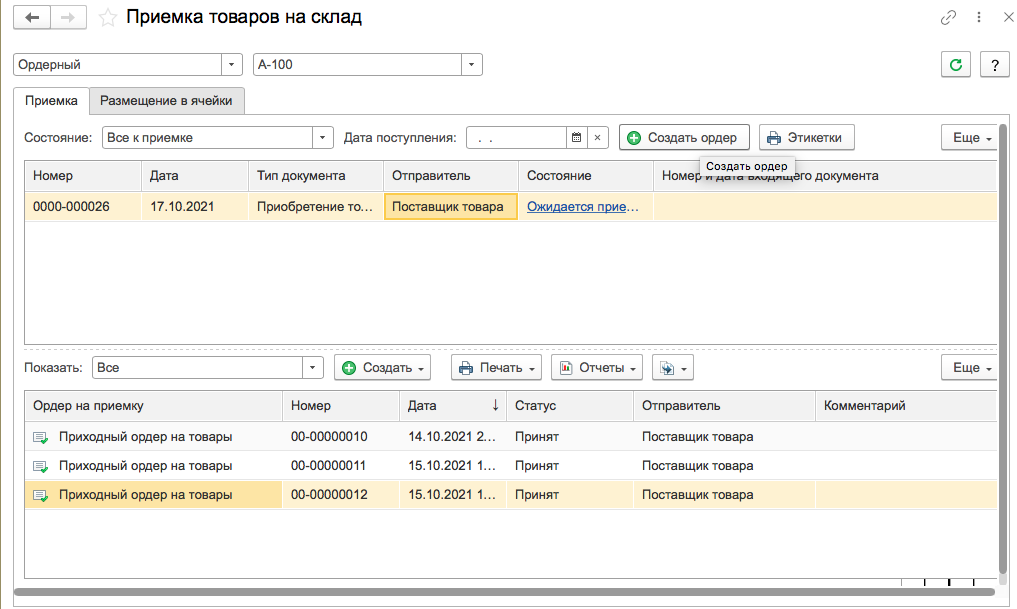Open the Отчеты dropdown menu
The height and width of the screenshot is (609, 1017).
tap(597, 368)
